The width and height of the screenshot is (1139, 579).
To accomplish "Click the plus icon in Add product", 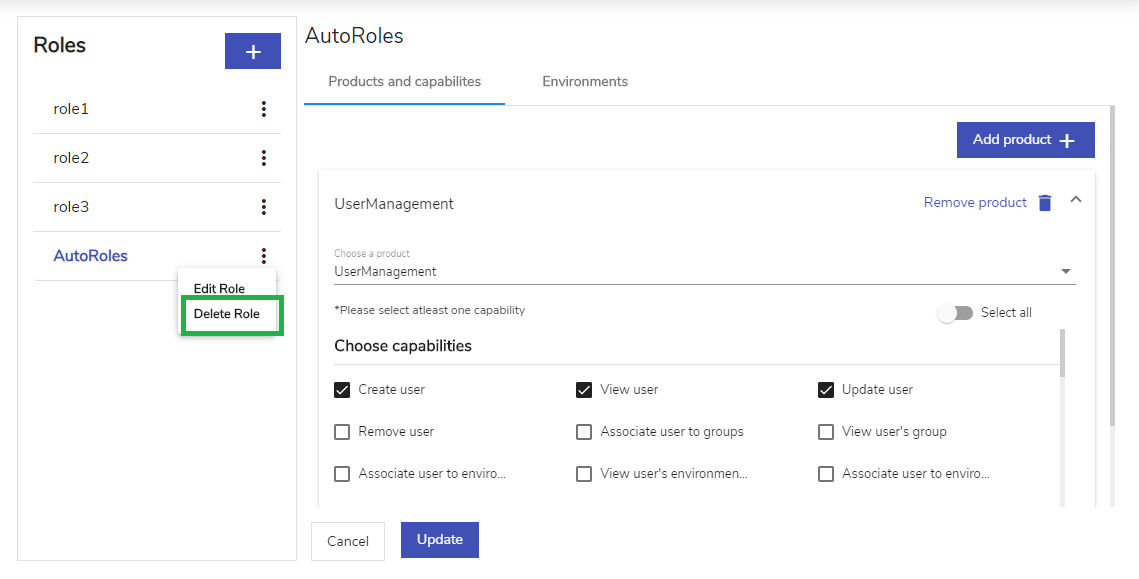I will (x=1066, y=140).
